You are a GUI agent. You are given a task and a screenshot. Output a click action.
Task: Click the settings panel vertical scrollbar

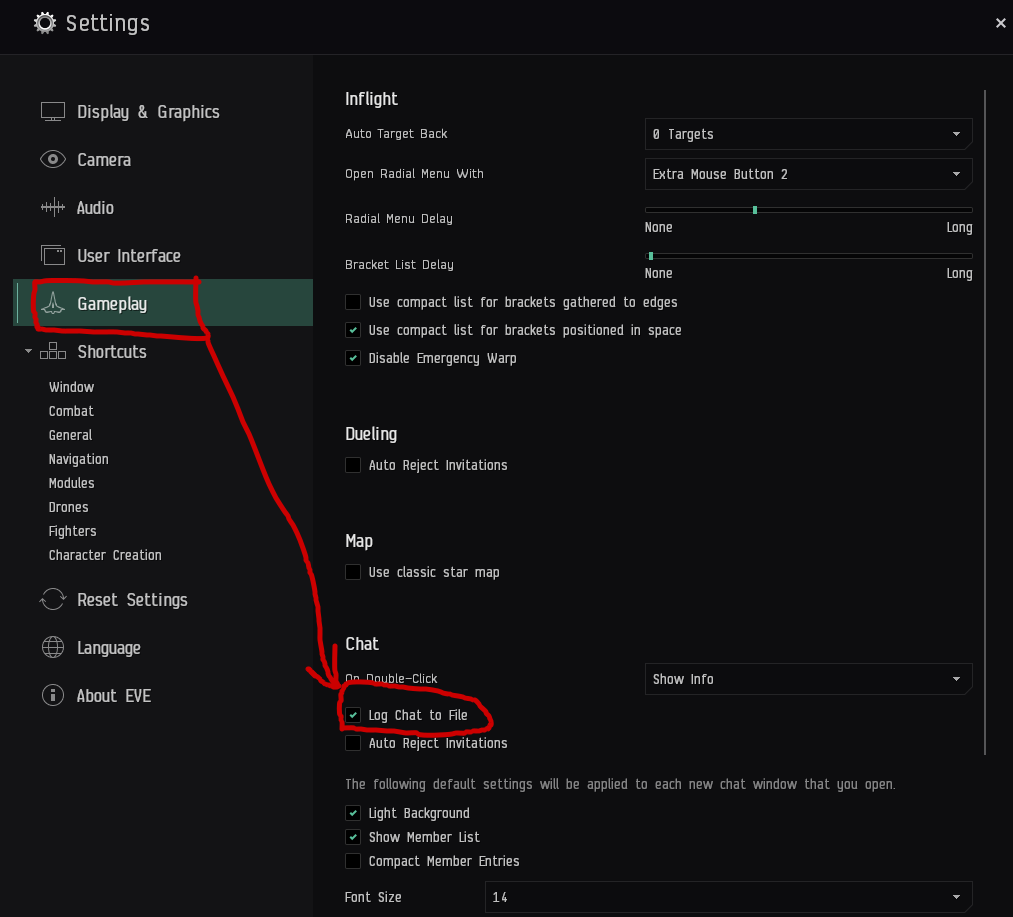coord(985,420)
